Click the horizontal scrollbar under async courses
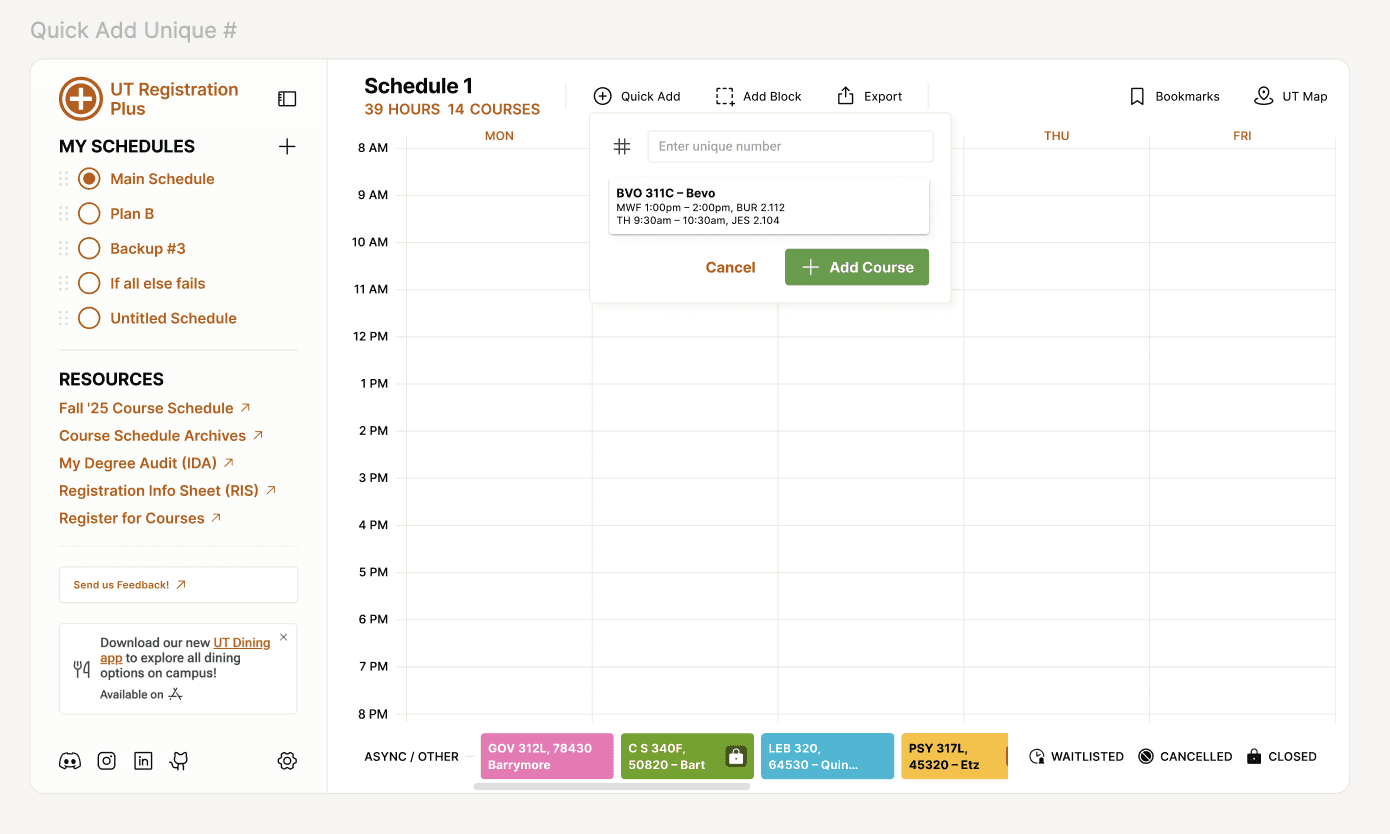Image resolution: width=1390 pixels, height=834 pixels. coord(612,787)
